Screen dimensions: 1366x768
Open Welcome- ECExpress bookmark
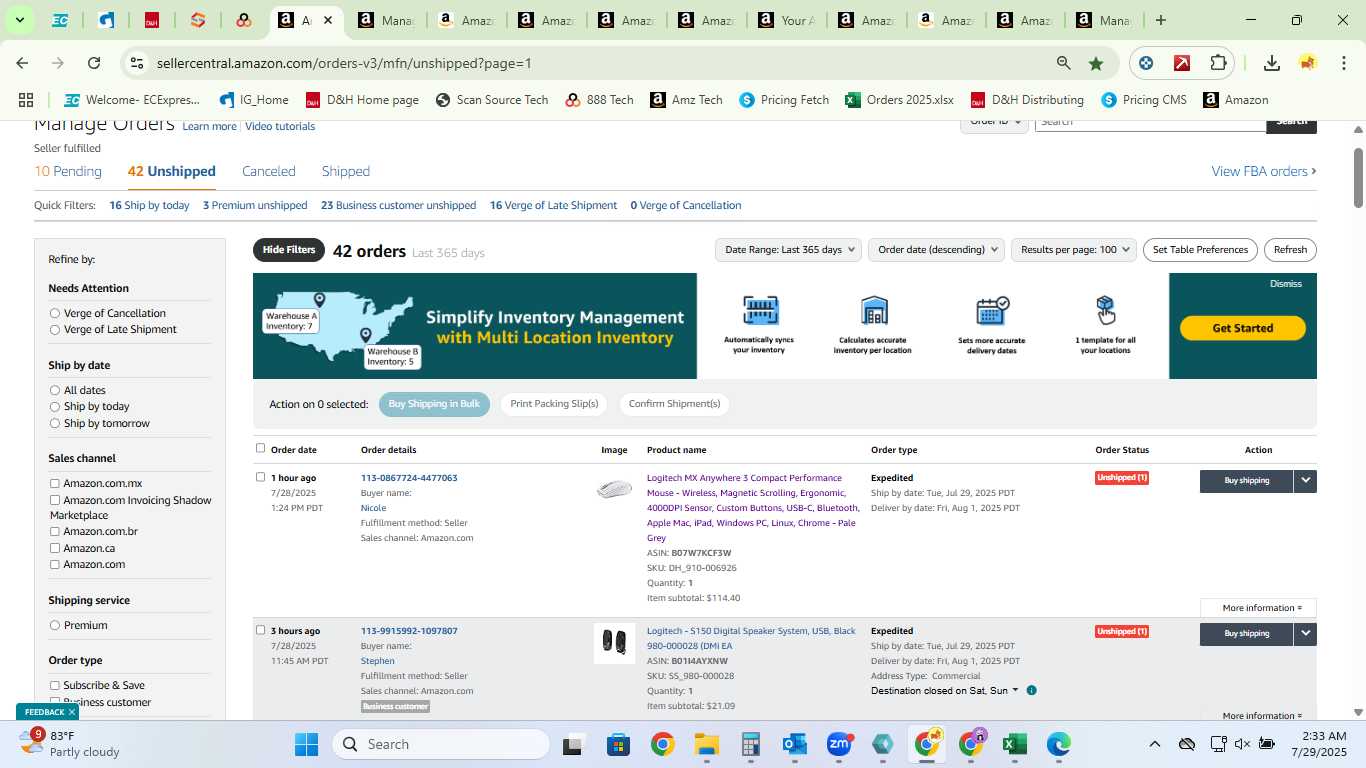[132, 100]
